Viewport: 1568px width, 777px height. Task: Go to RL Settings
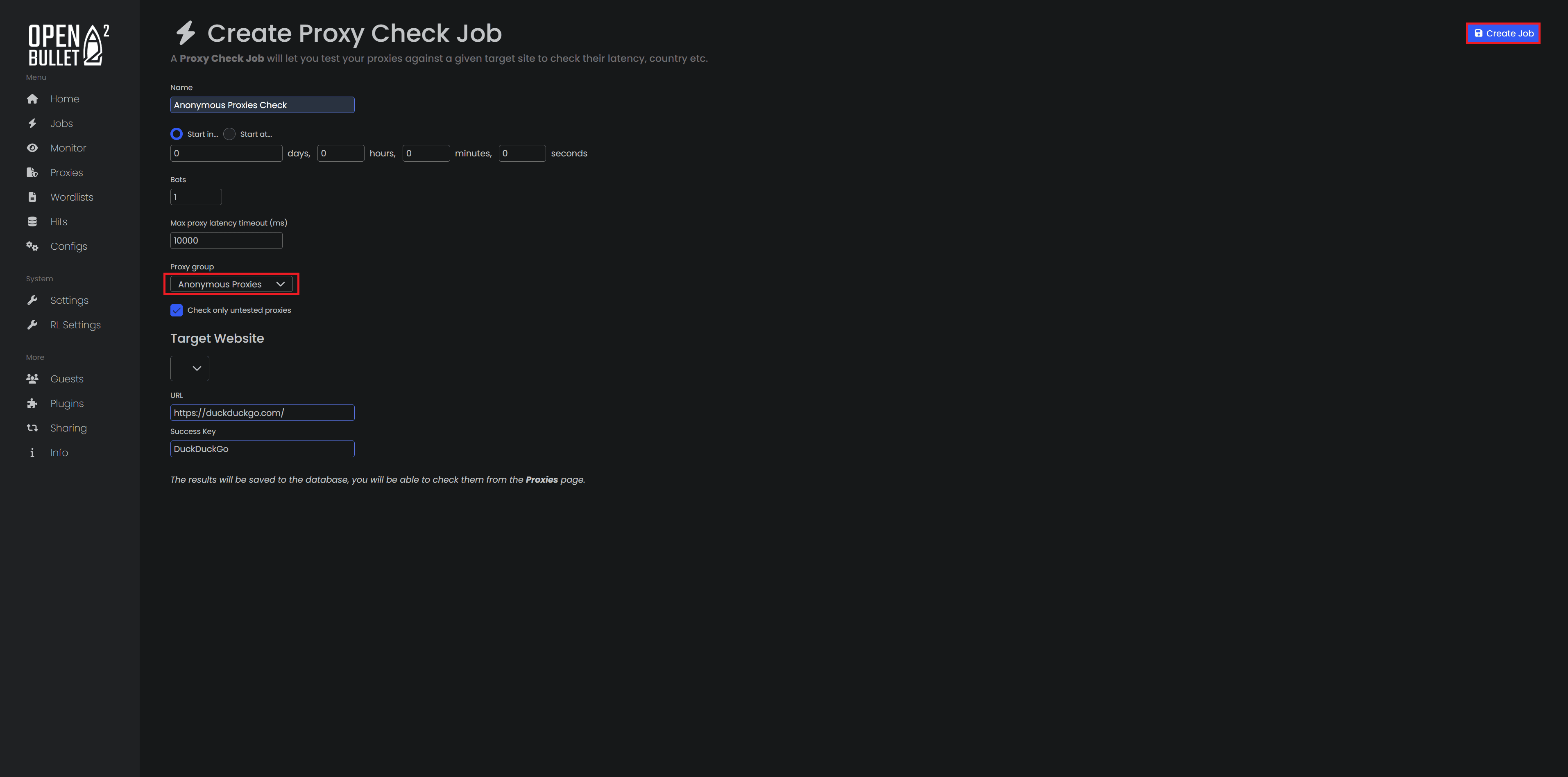point(75,325)
